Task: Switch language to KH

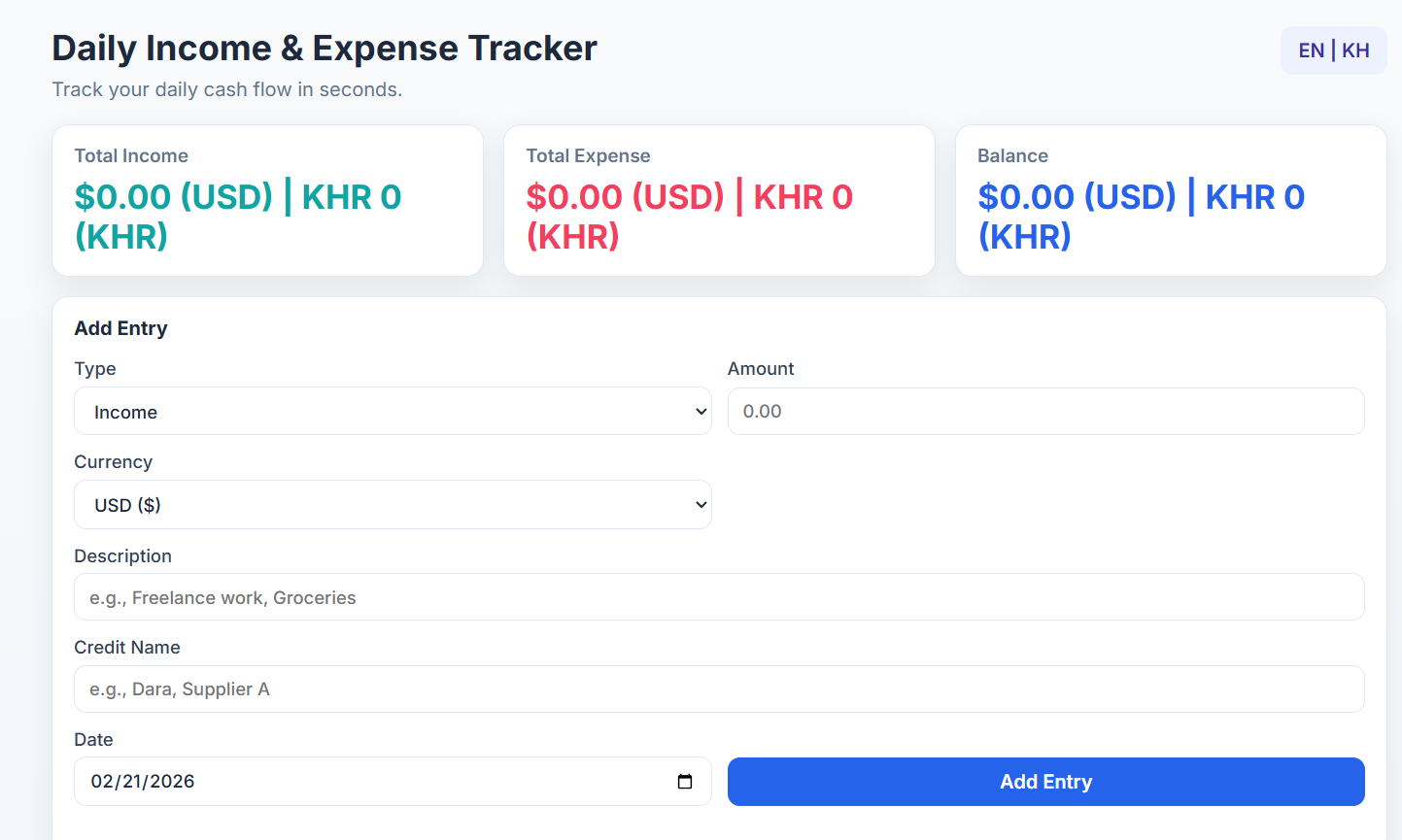Action: pos(1355,50)
